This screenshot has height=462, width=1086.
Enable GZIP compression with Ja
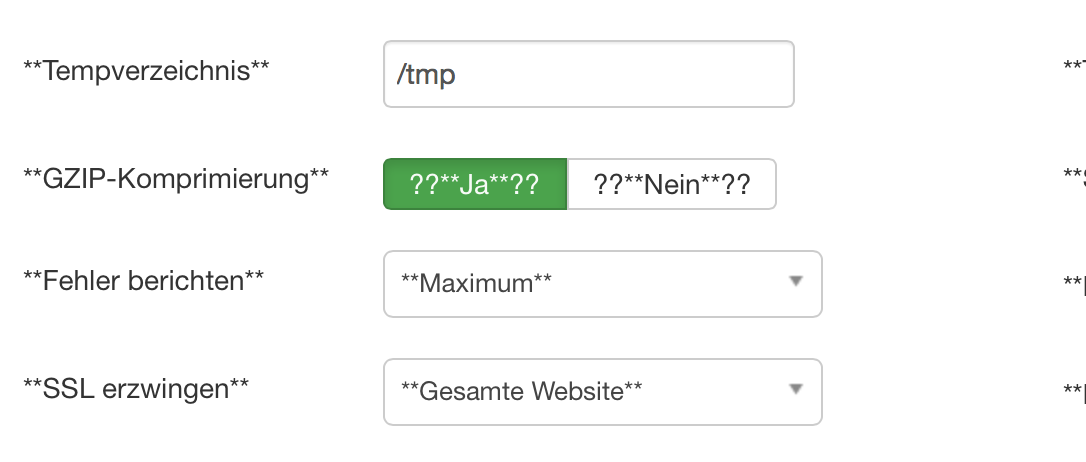coord(475,184)
